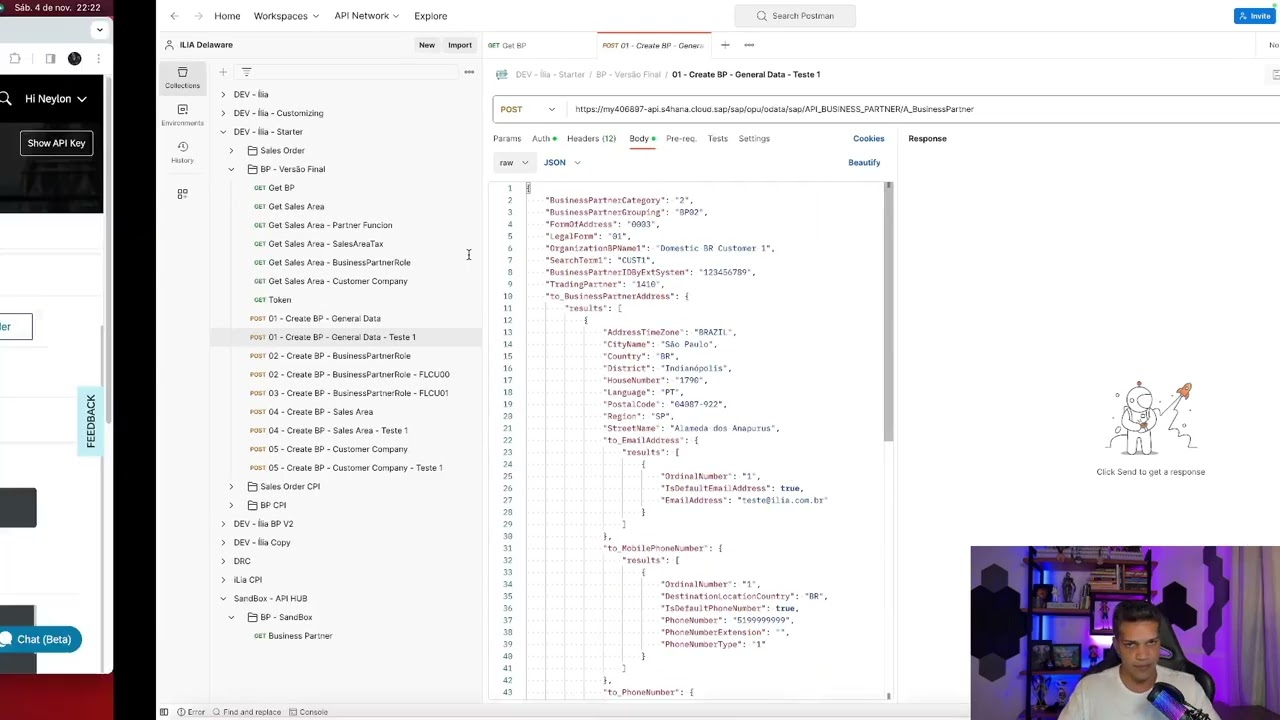The width and height of the screenshot is (1280, 720).
Task: Open the Workspaces dropdown menu
Action: pyautogui.click(x=286, y=16)
